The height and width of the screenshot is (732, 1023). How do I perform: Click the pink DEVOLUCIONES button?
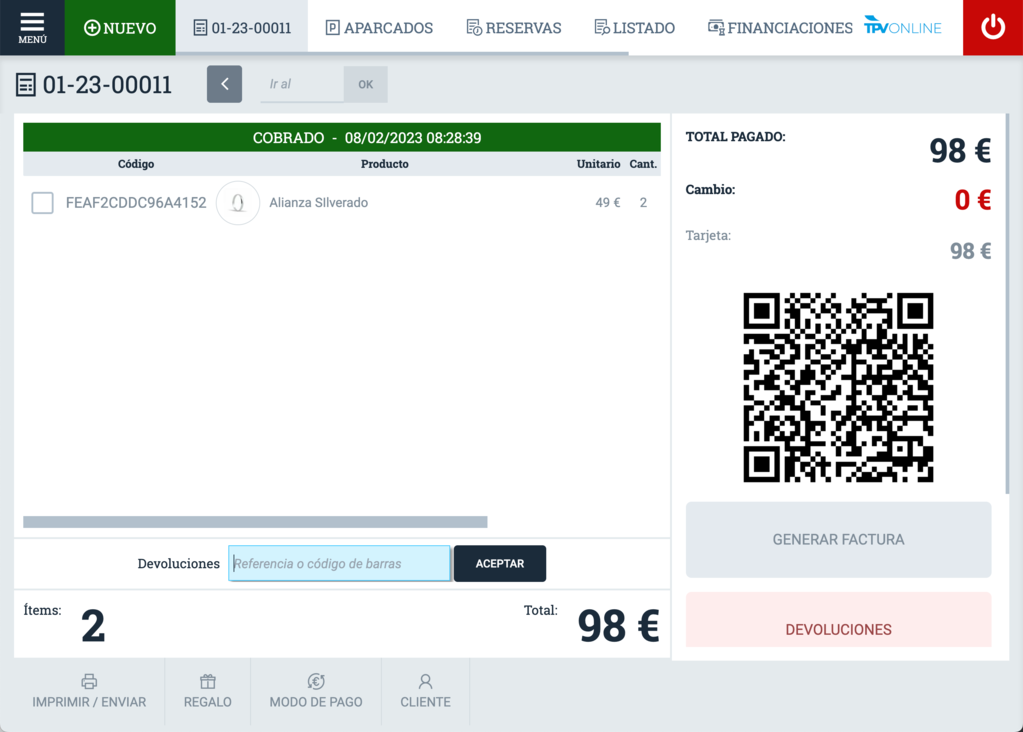(x=838, y=620)
